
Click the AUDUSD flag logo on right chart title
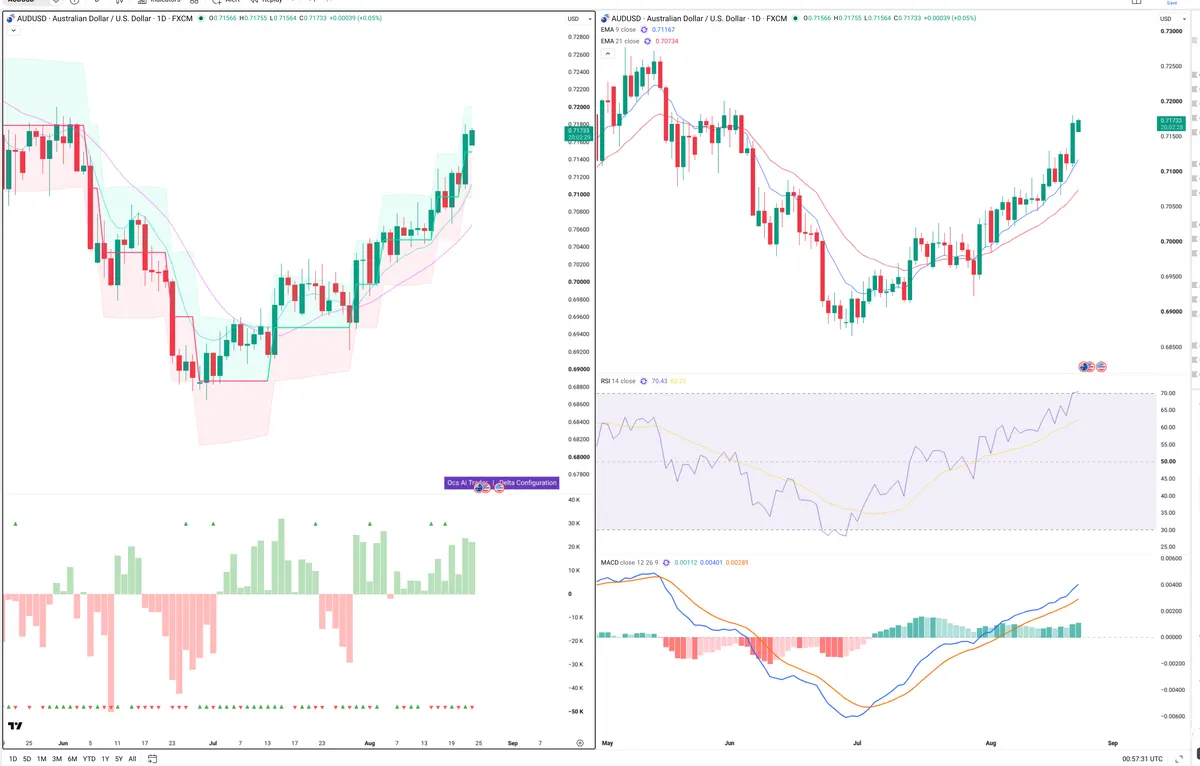click(606, 18)
